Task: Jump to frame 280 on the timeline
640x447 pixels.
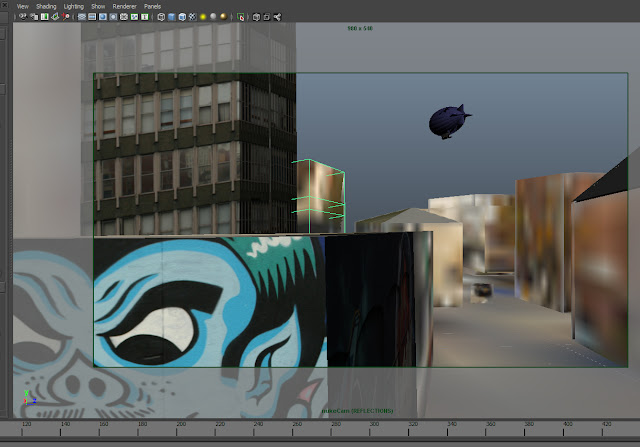Action: [336, 424]
